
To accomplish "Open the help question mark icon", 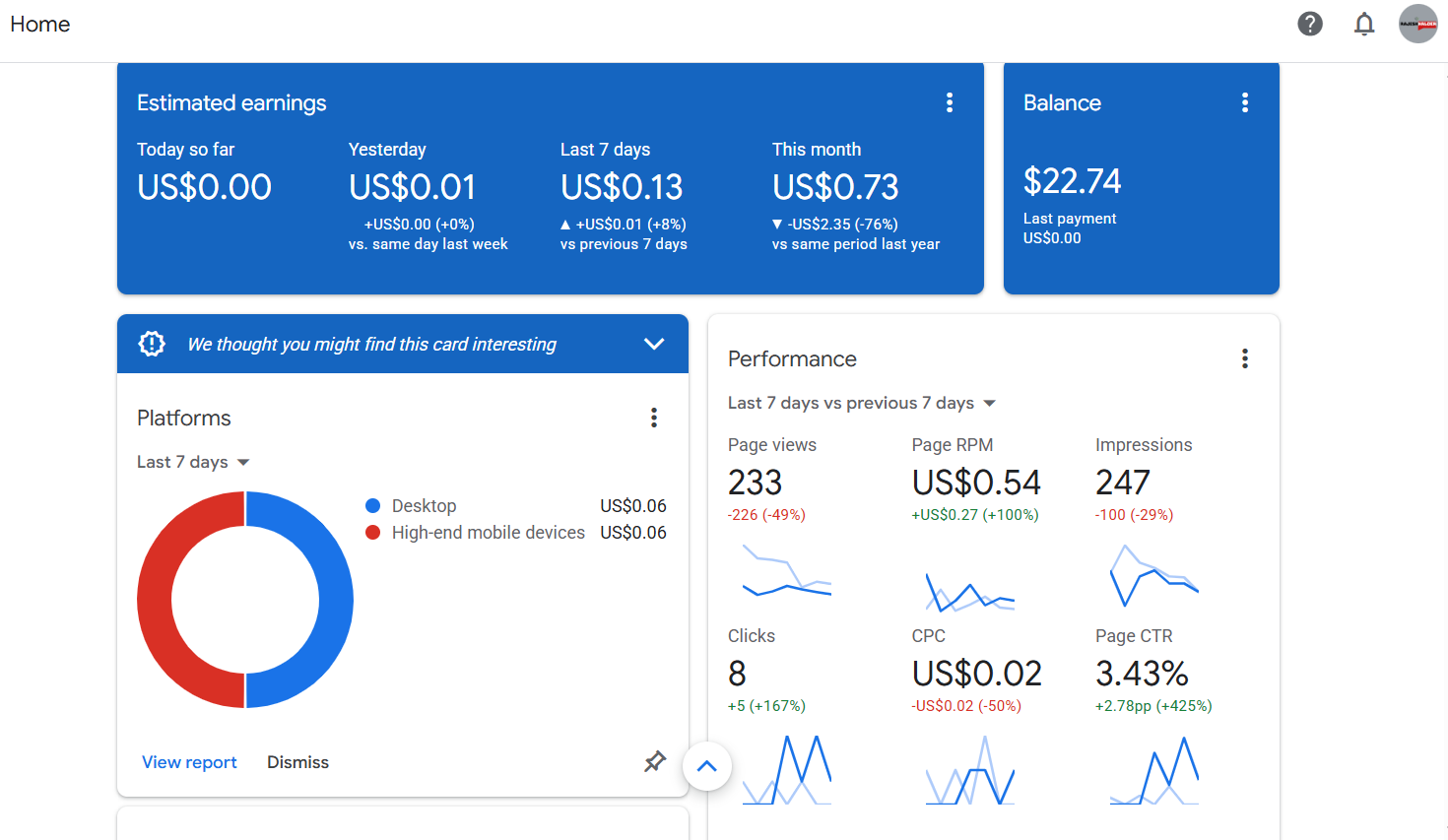I will click(1309, 24).
